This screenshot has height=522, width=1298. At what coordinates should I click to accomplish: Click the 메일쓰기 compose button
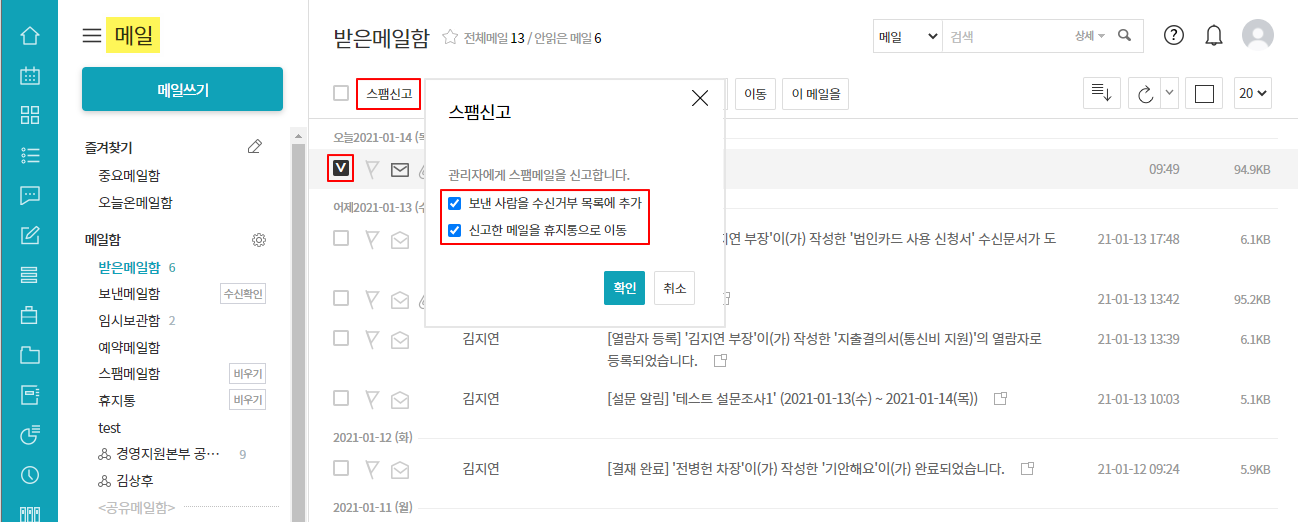click(183, 89)
